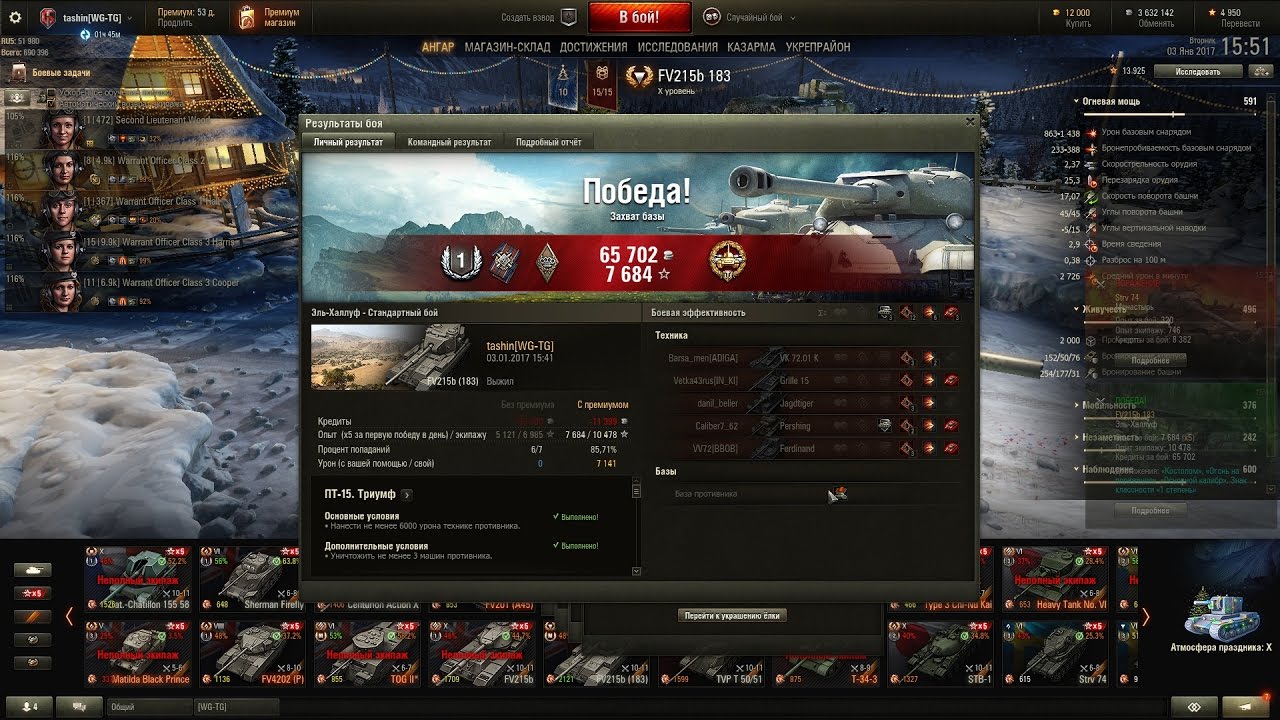Click the next carousel arrow on right
Screen dimensions: 1280x720
[x=1146, y=617]
